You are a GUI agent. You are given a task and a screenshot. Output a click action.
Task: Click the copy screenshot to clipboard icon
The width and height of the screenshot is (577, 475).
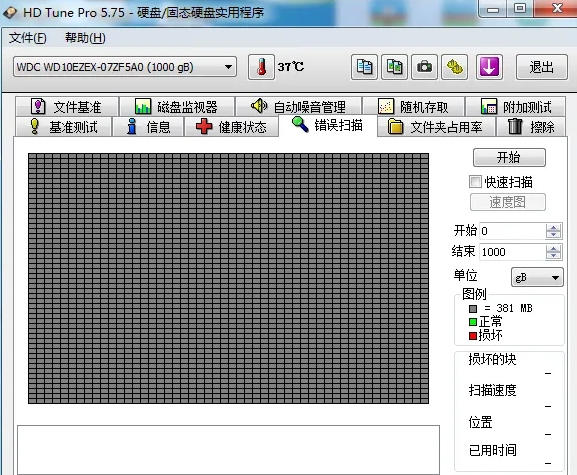[x=394, y=67]
